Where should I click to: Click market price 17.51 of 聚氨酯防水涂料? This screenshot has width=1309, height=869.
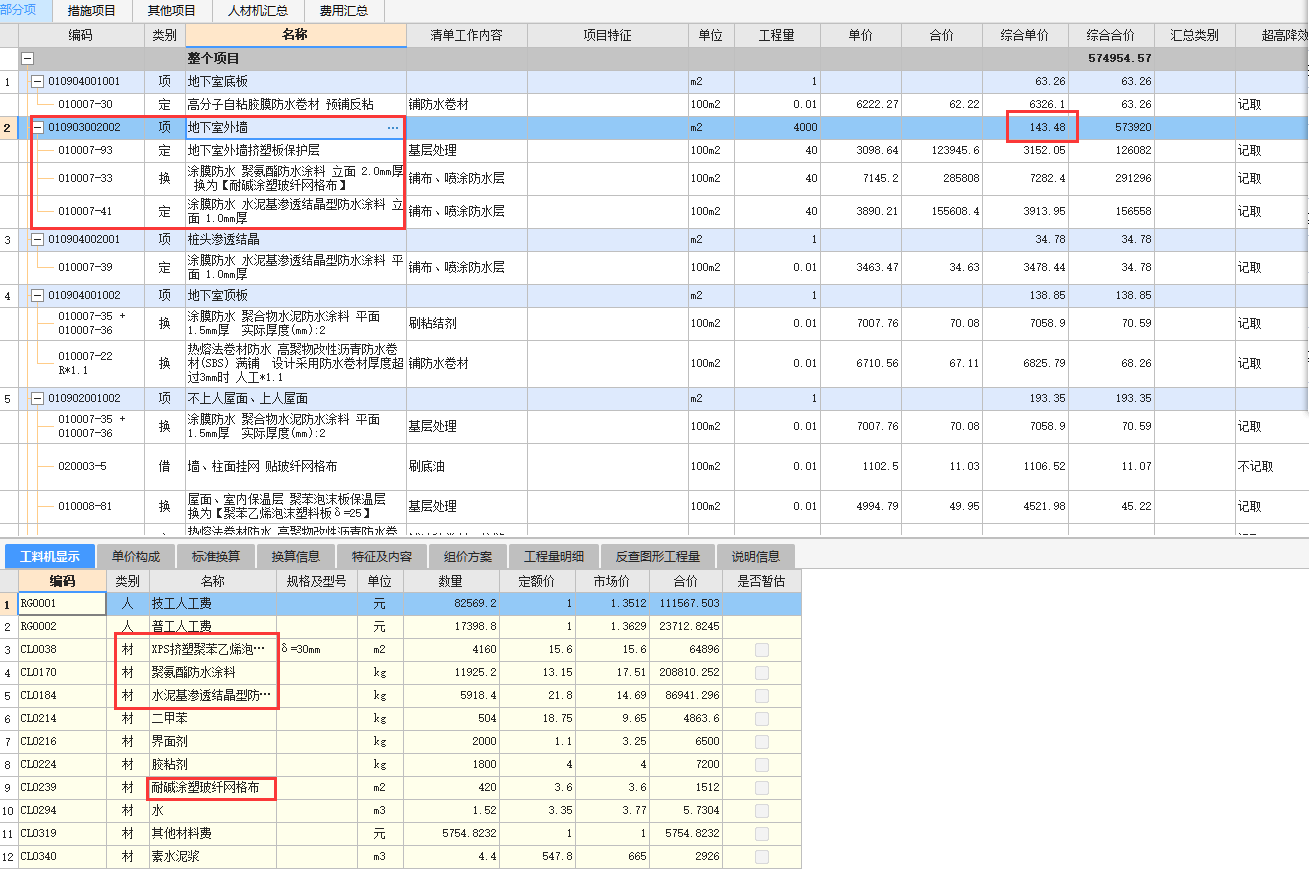612,673
